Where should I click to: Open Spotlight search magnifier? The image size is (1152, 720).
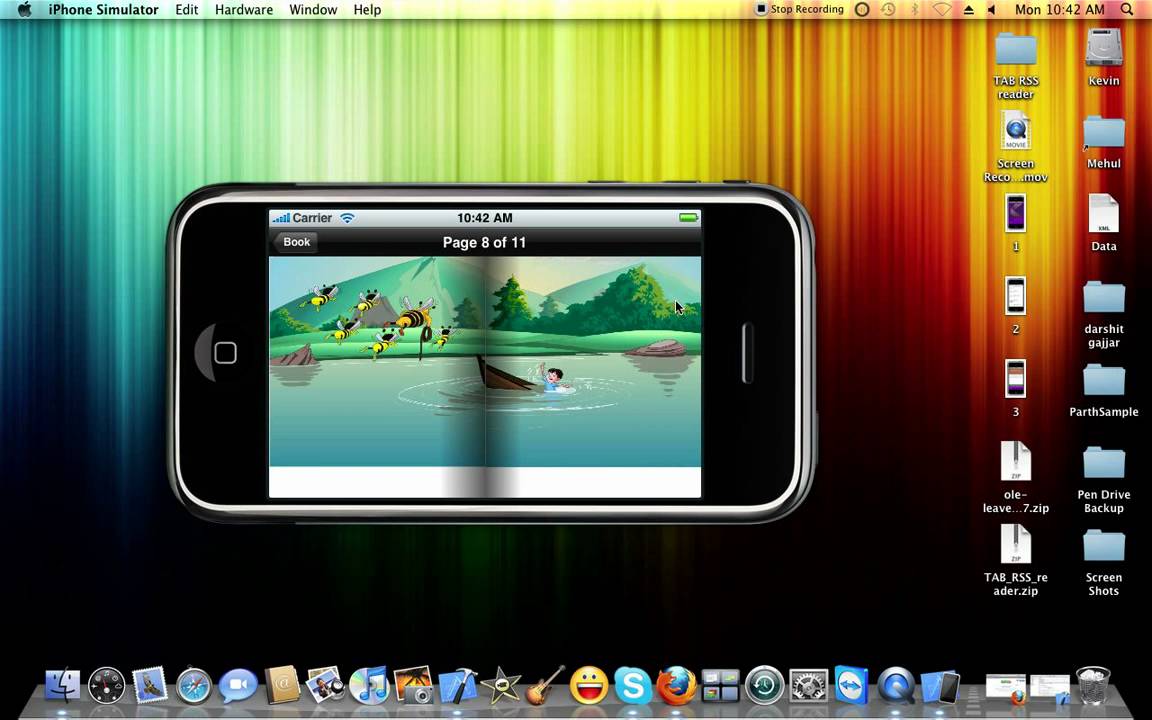[1127, 10]
